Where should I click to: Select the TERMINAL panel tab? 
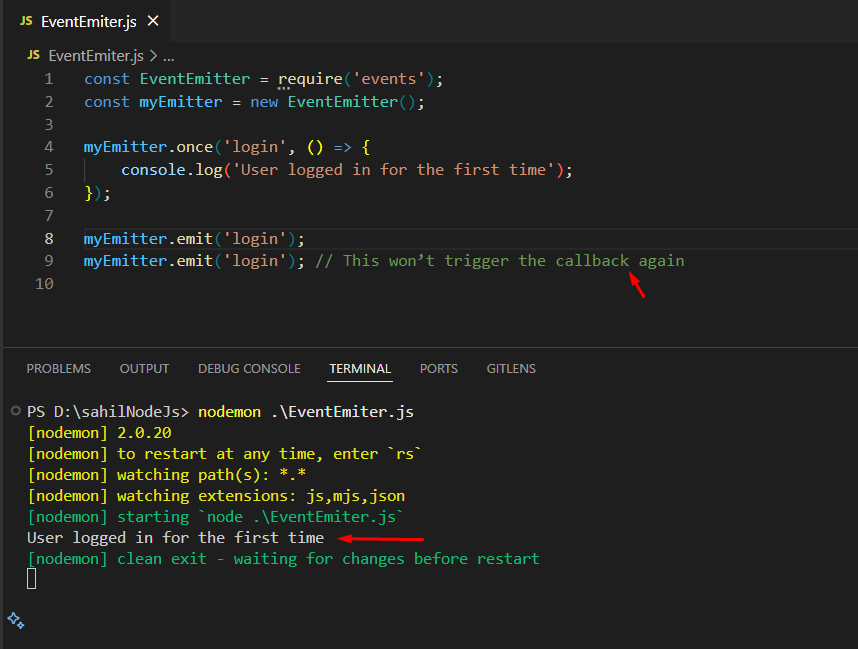pos(360,369)
